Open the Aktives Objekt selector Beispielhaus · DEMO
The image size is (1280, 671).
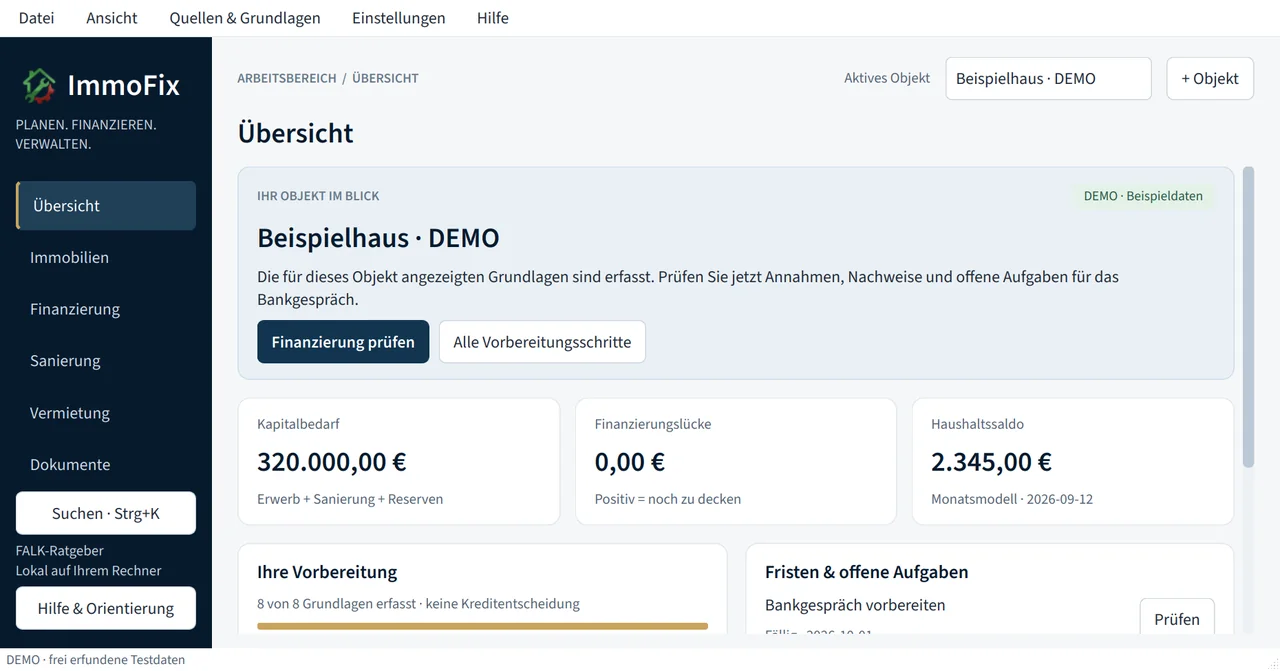pos(1048,78)
